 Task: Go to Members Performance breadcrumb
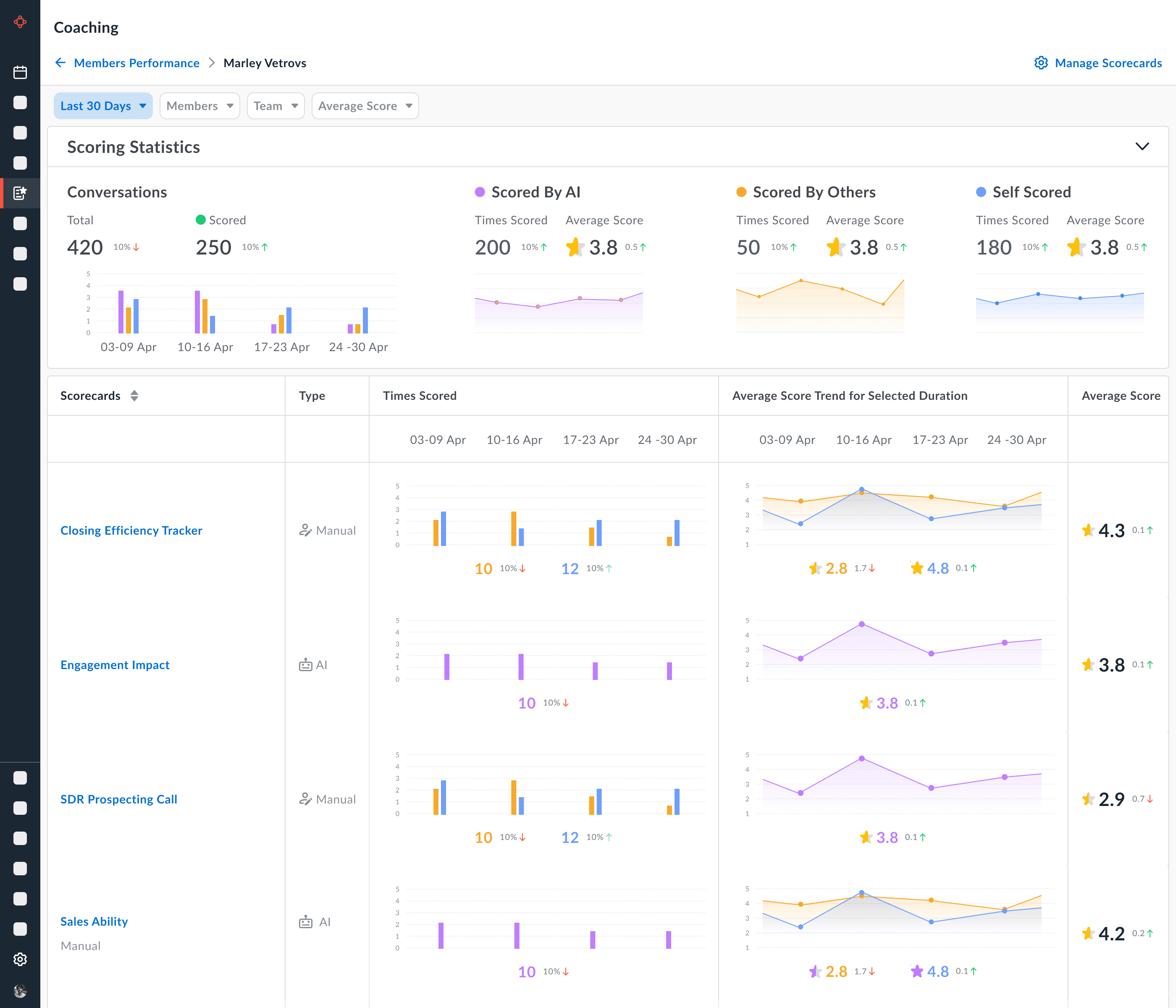tap(136, 63)
